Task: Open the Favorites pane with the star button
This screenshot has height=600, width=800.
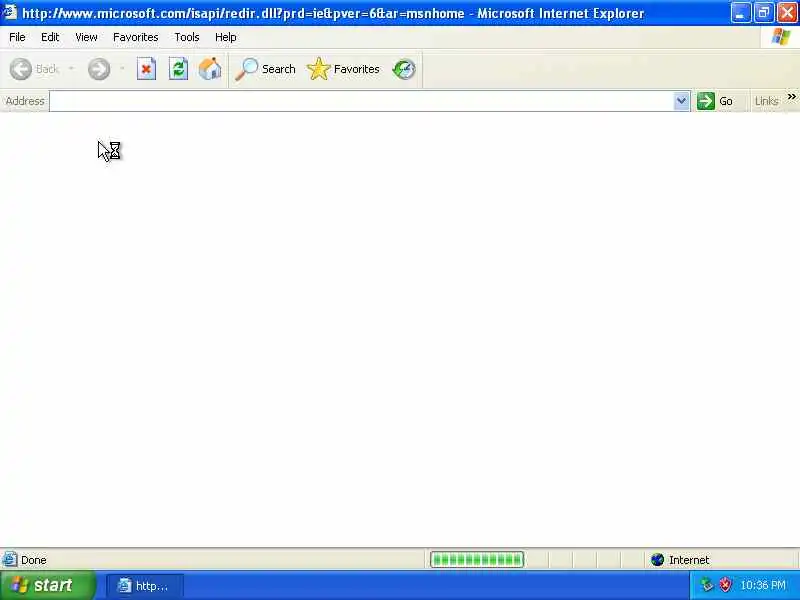Action: (343, 69)
